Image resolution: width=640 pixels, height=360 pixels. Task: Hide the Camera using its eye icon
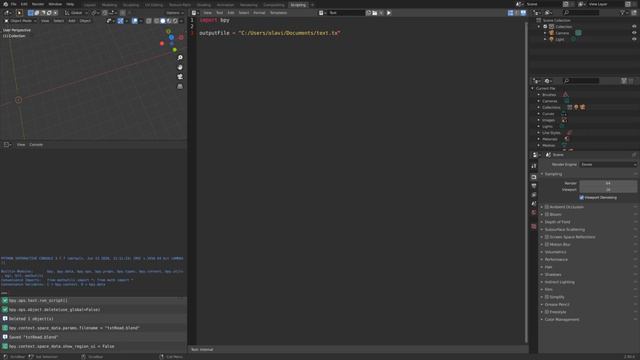tap(634, 33)
